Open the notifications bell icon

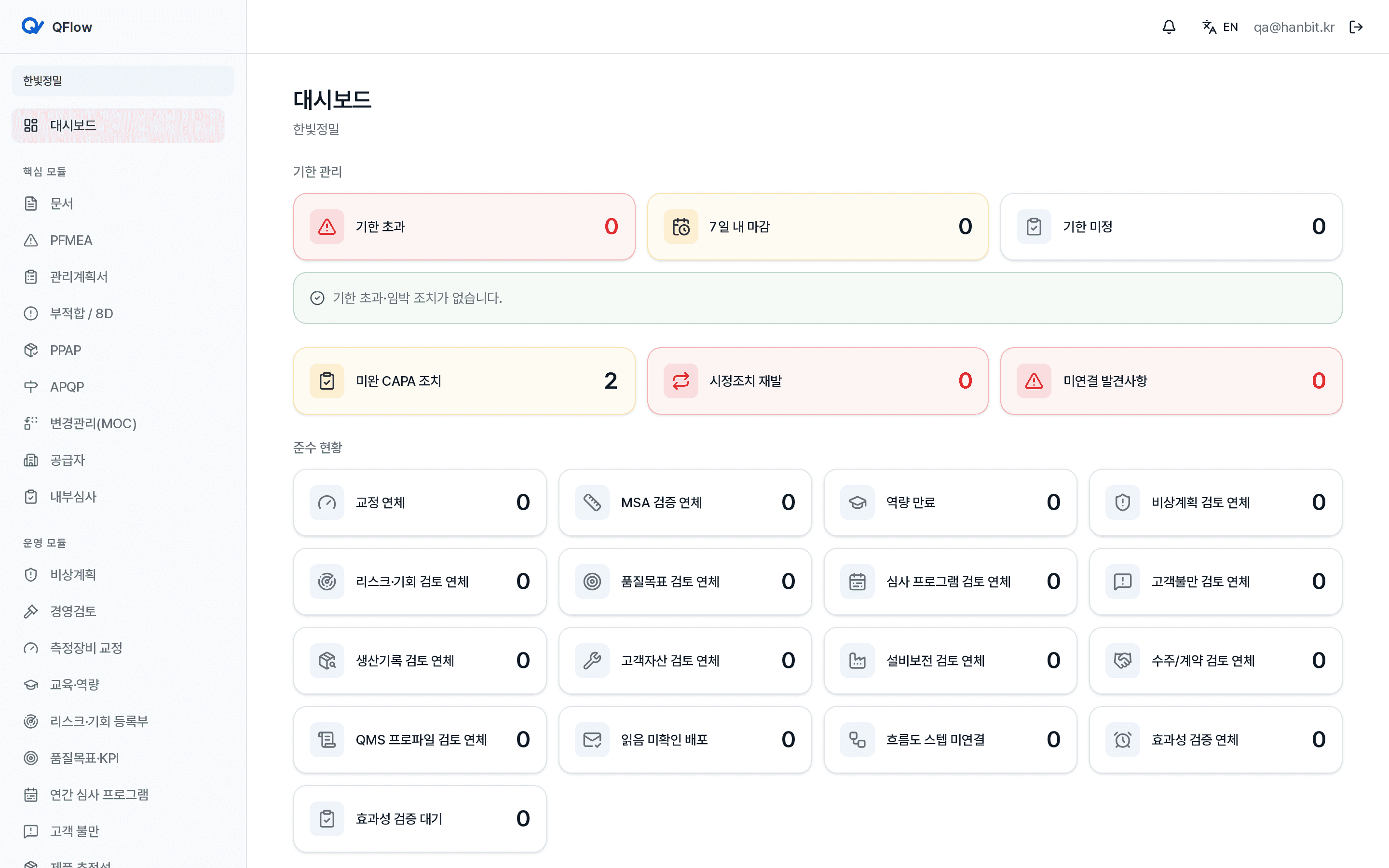point(1169,27)
